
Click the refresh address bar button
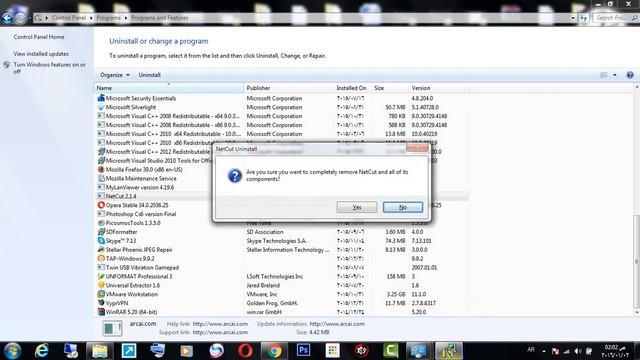click(x=584, y=18)
